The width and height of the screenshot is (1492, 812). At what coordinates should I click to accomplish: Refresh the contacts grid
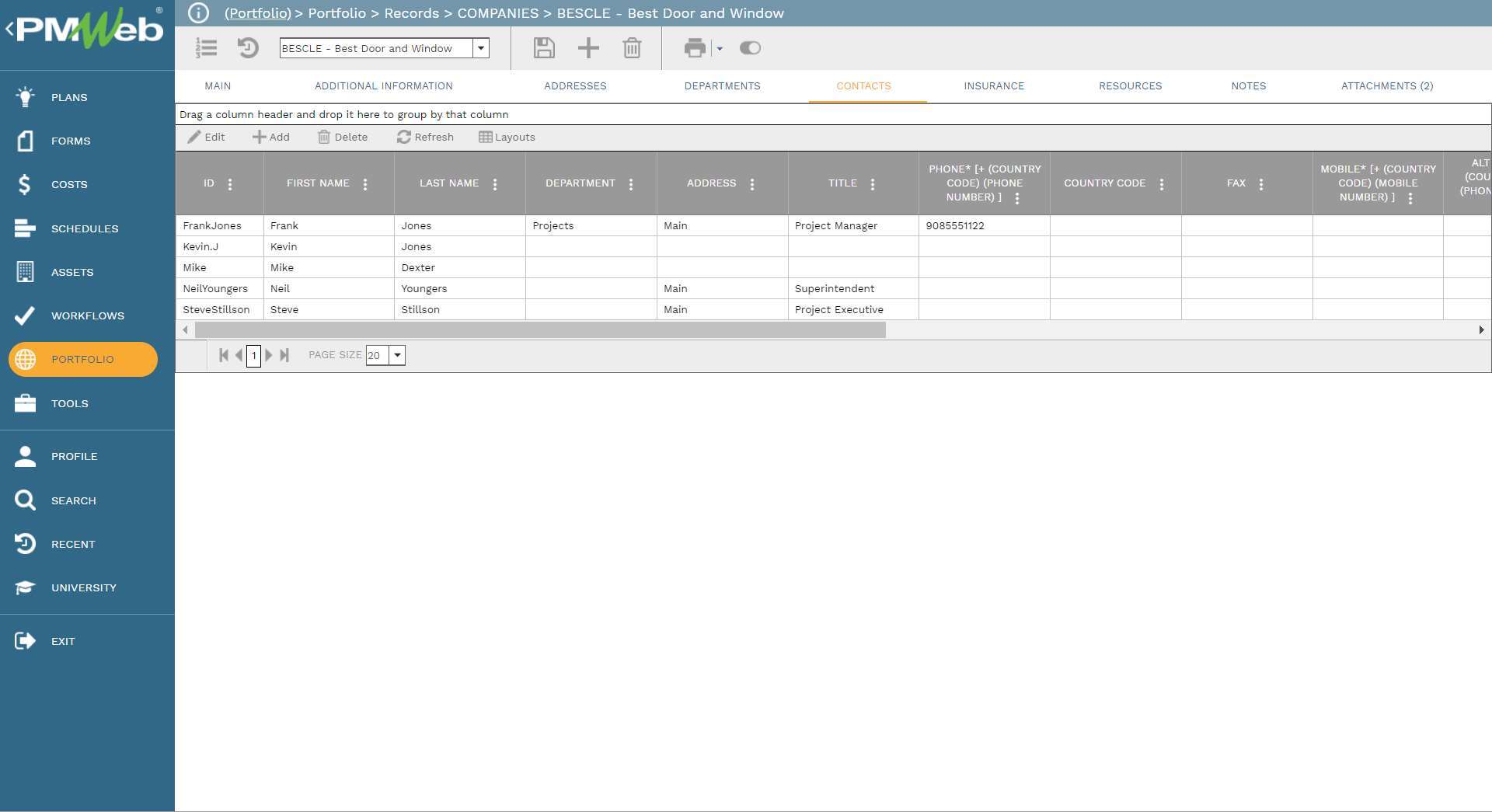click(425, 137)
